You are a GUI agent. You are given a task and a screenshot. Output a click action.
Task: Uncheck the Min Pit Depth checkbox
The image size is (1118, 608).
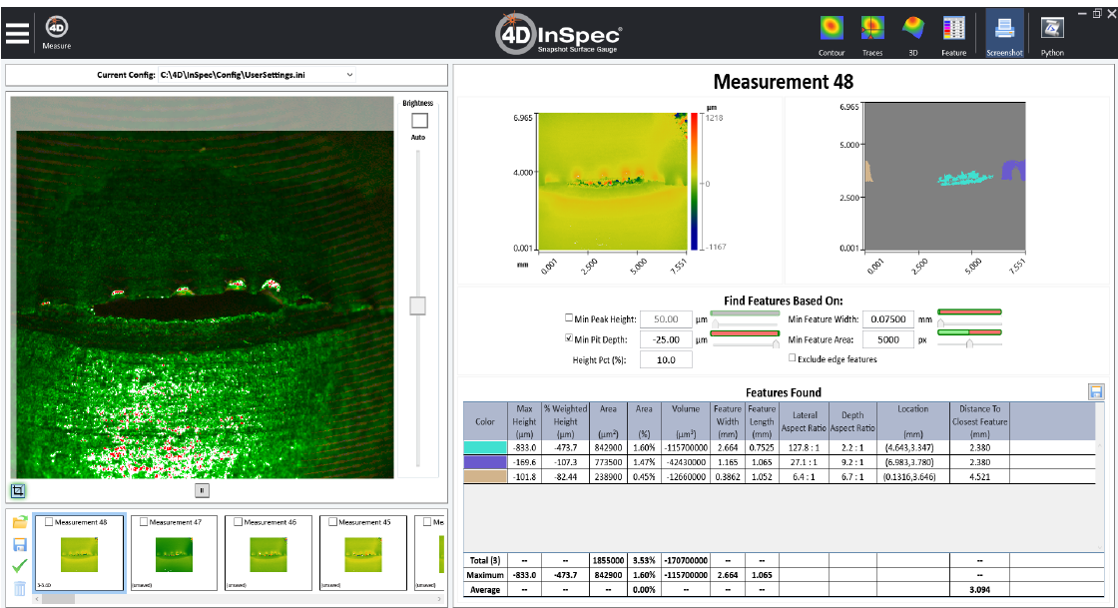click(x=570, y=339)
